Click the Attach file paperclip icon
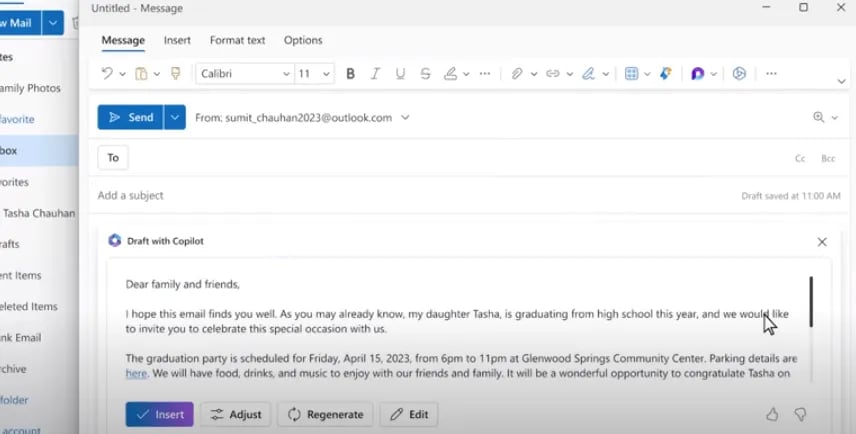The height and width of the screenshot is (434, 856). [517, 74]
